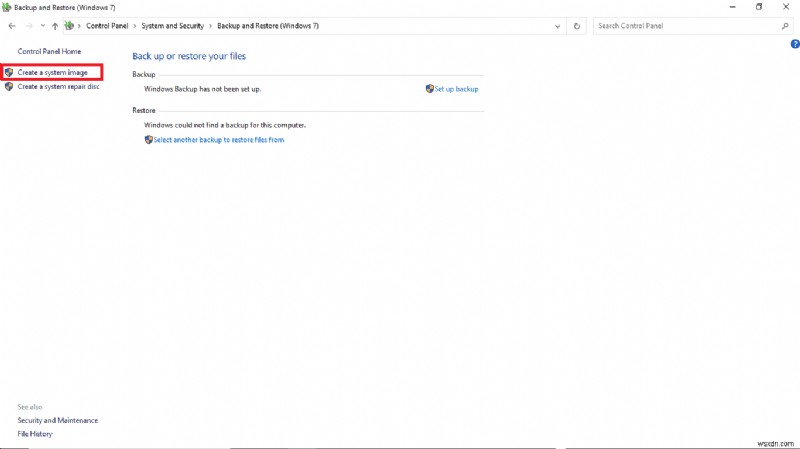Open Create a system repair disc
800x449 pixels.
tap(59, 87)
